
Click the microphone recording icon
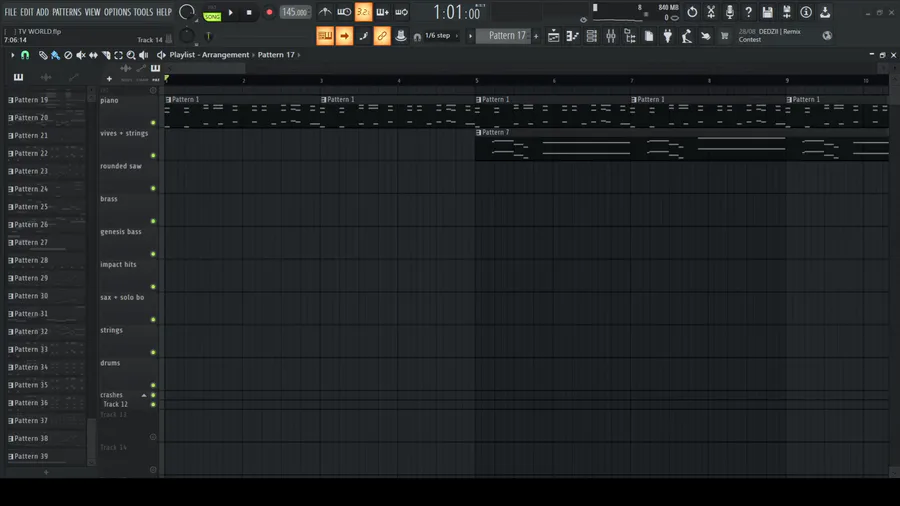point(730,12)
